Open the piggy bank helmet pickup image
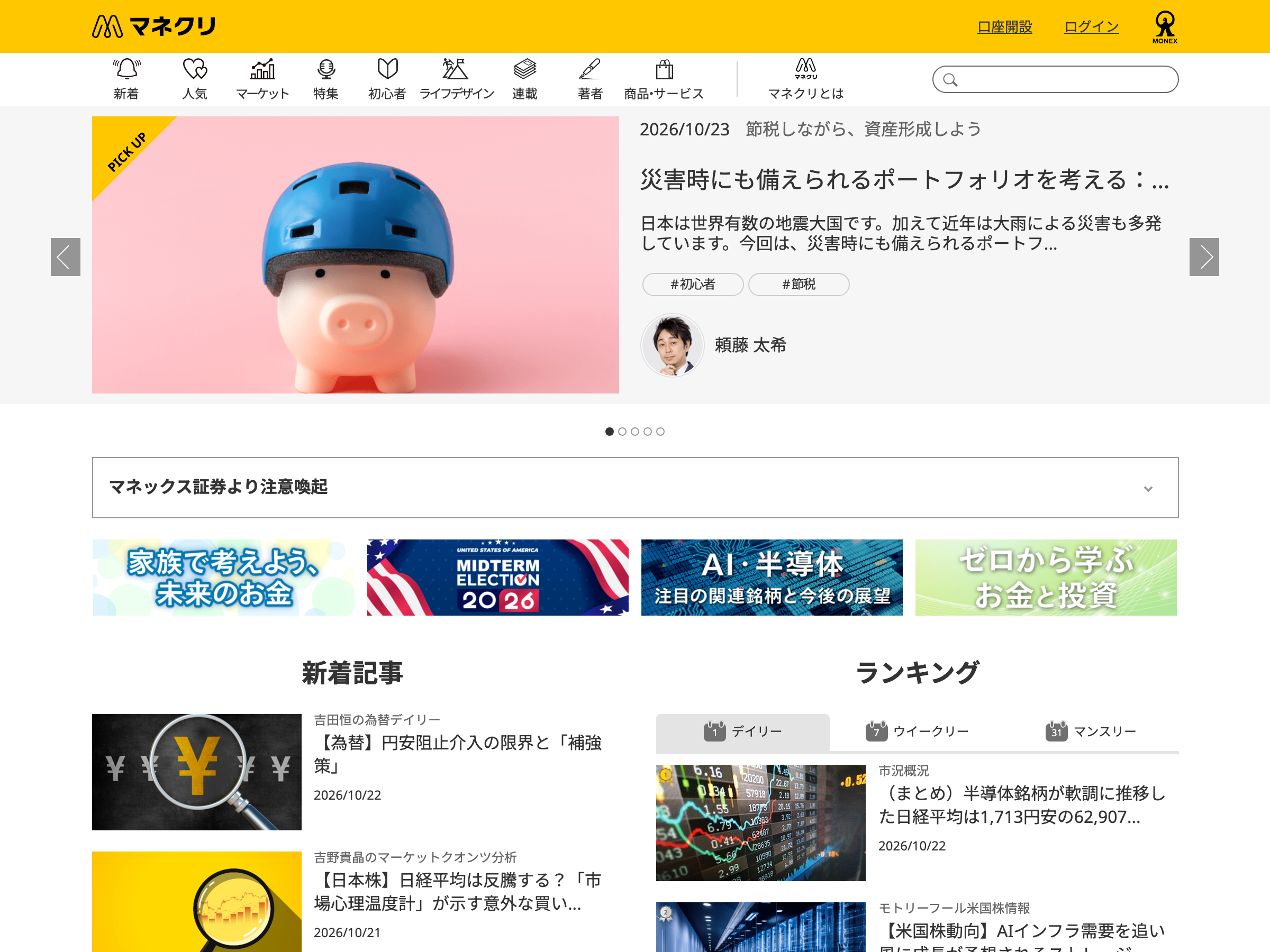 click(x=356, y=255)
